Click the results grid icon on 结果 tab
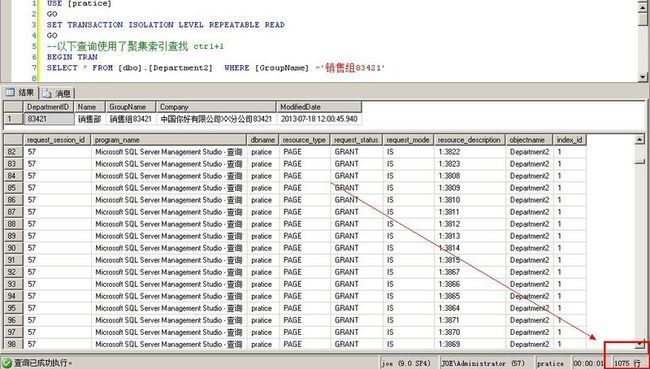The image size is (650, 369). pos(10,92)
